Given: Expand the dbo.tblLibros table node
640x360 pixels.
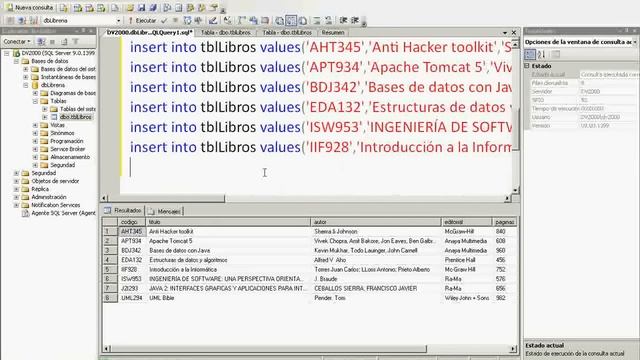Looking at the screenshot, I should click(45, 117).
